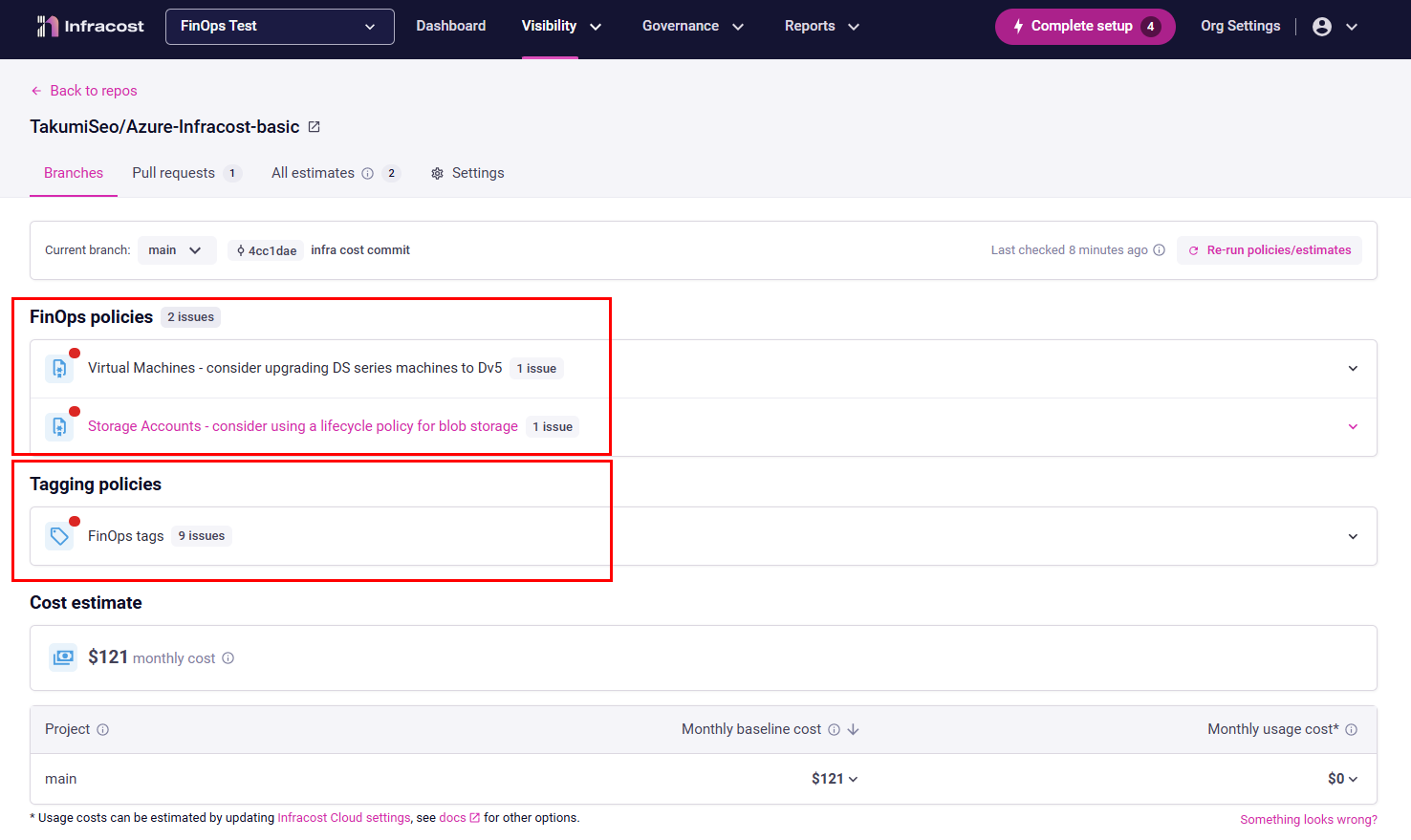Click the FinOps tags label

pos(126,536)
